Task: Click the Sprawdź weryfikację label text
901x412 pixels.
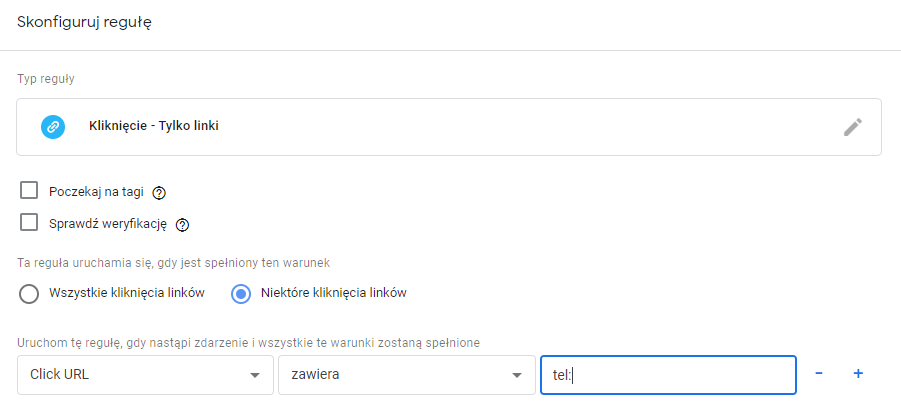Action: coord(108,224)
